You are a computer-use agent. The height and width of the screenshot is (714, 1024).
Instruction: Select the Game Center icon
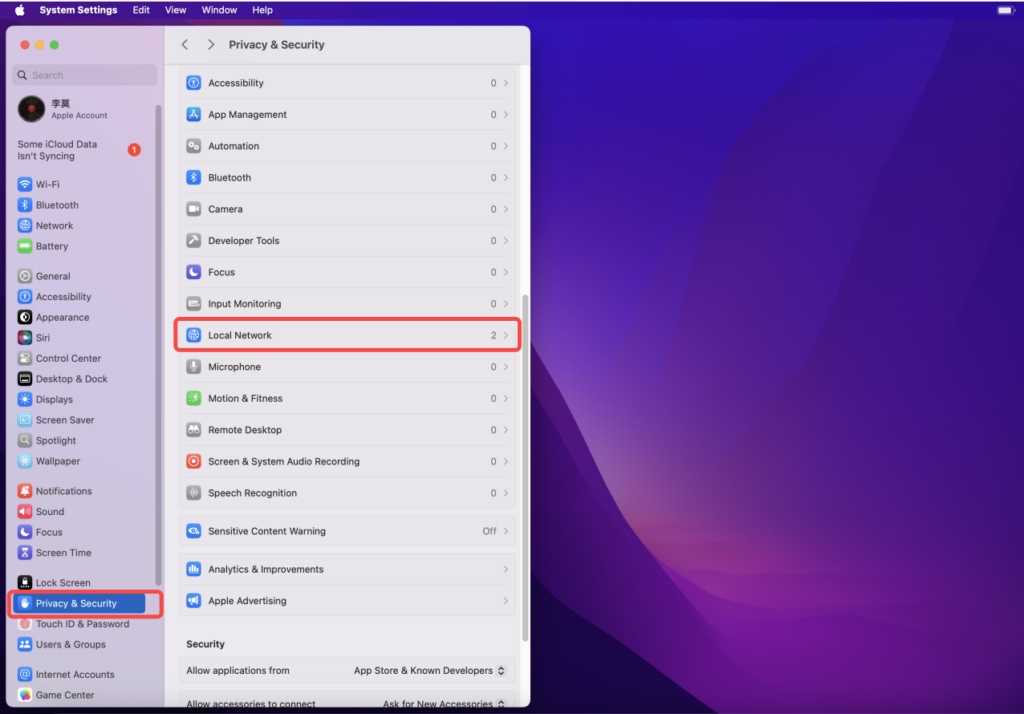point(25,695)
